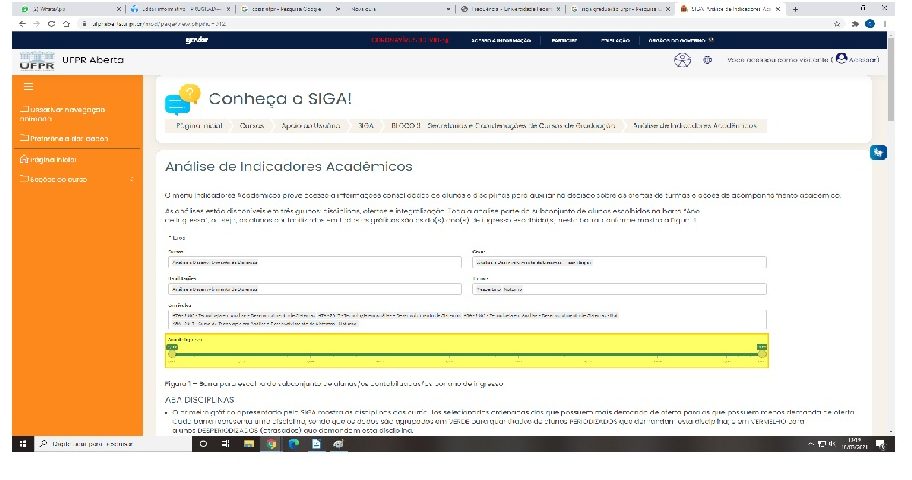Reload the page with refresh icon
Screen dimensions: 912x480
[51, 24]
